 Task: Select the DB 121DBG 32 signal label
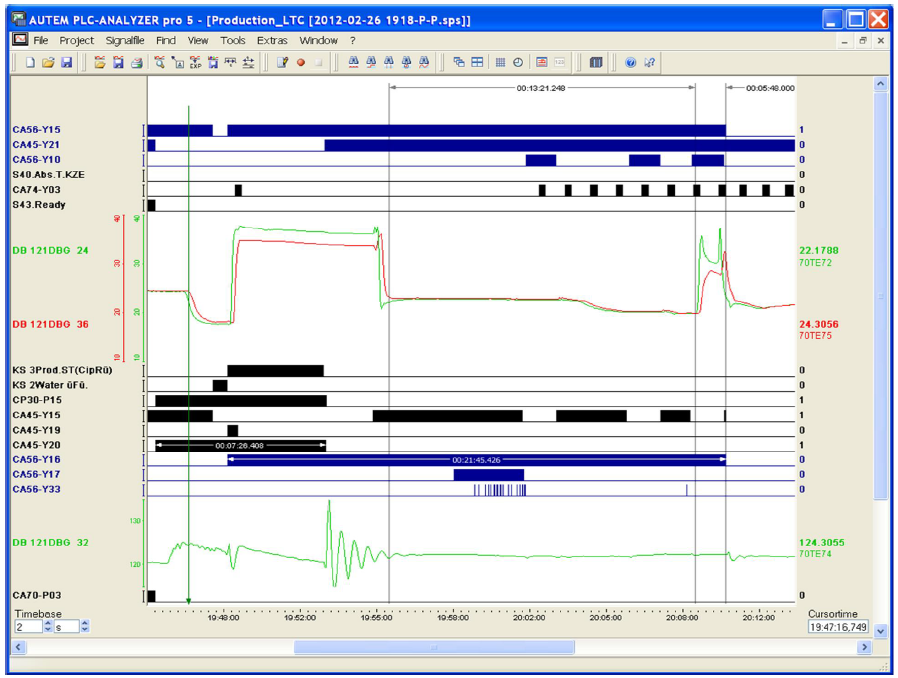[x=50, y=542]
